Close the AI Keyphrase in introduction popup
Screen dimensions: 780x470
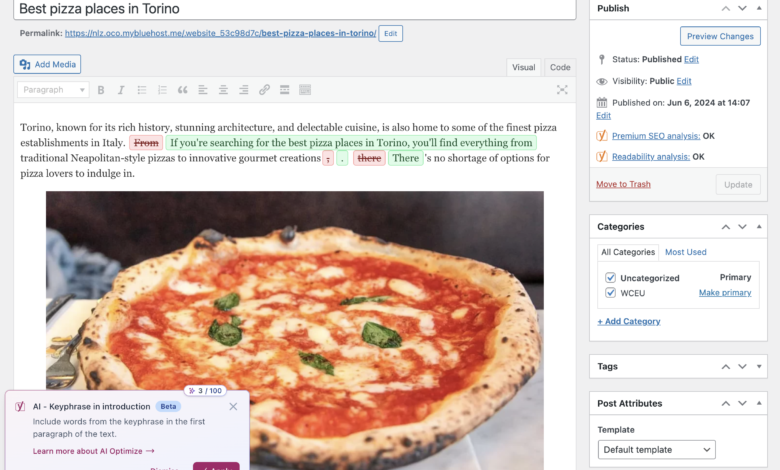(233, 407)
